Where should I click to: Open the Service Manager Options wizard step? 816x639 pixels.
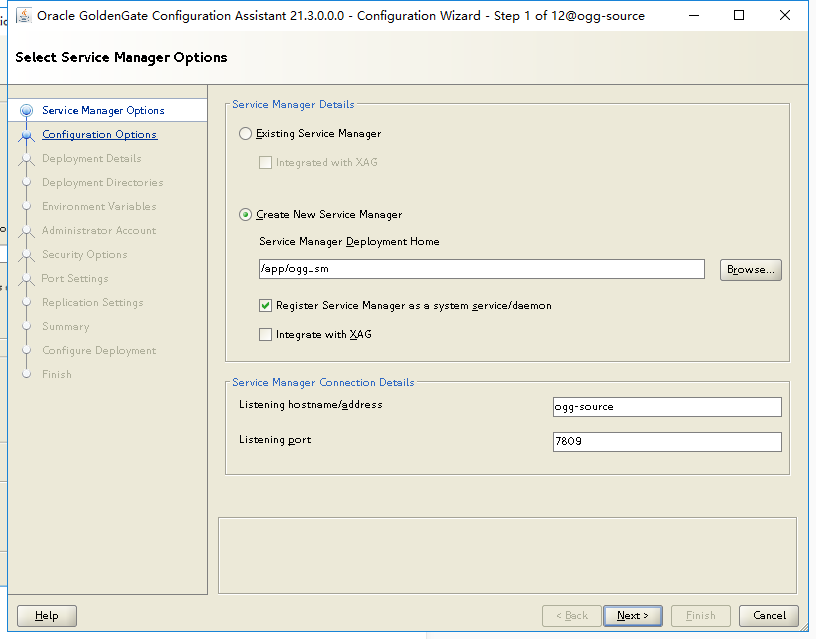point(103,110)
